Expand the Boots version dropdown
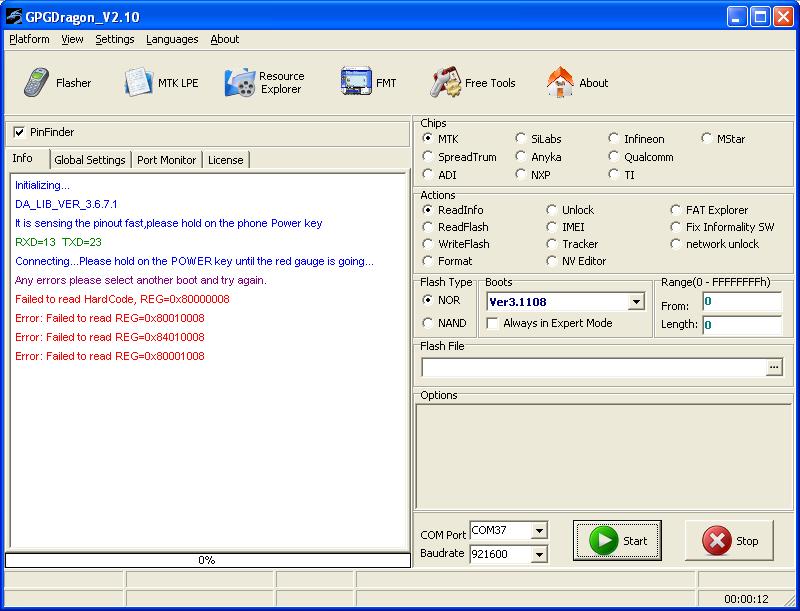Viewport: 800px width, 611px height. (636, 302)
